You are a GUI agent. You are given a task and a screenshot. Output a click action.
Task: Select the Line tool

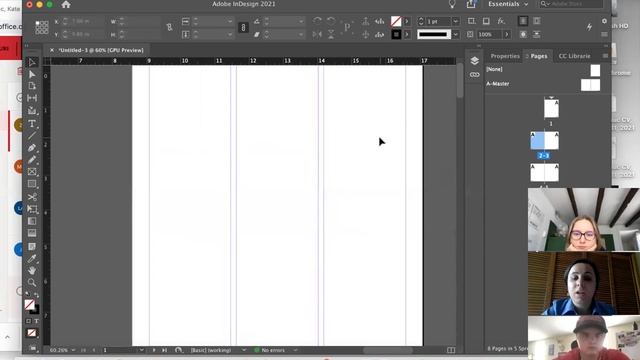pos(32,136)
